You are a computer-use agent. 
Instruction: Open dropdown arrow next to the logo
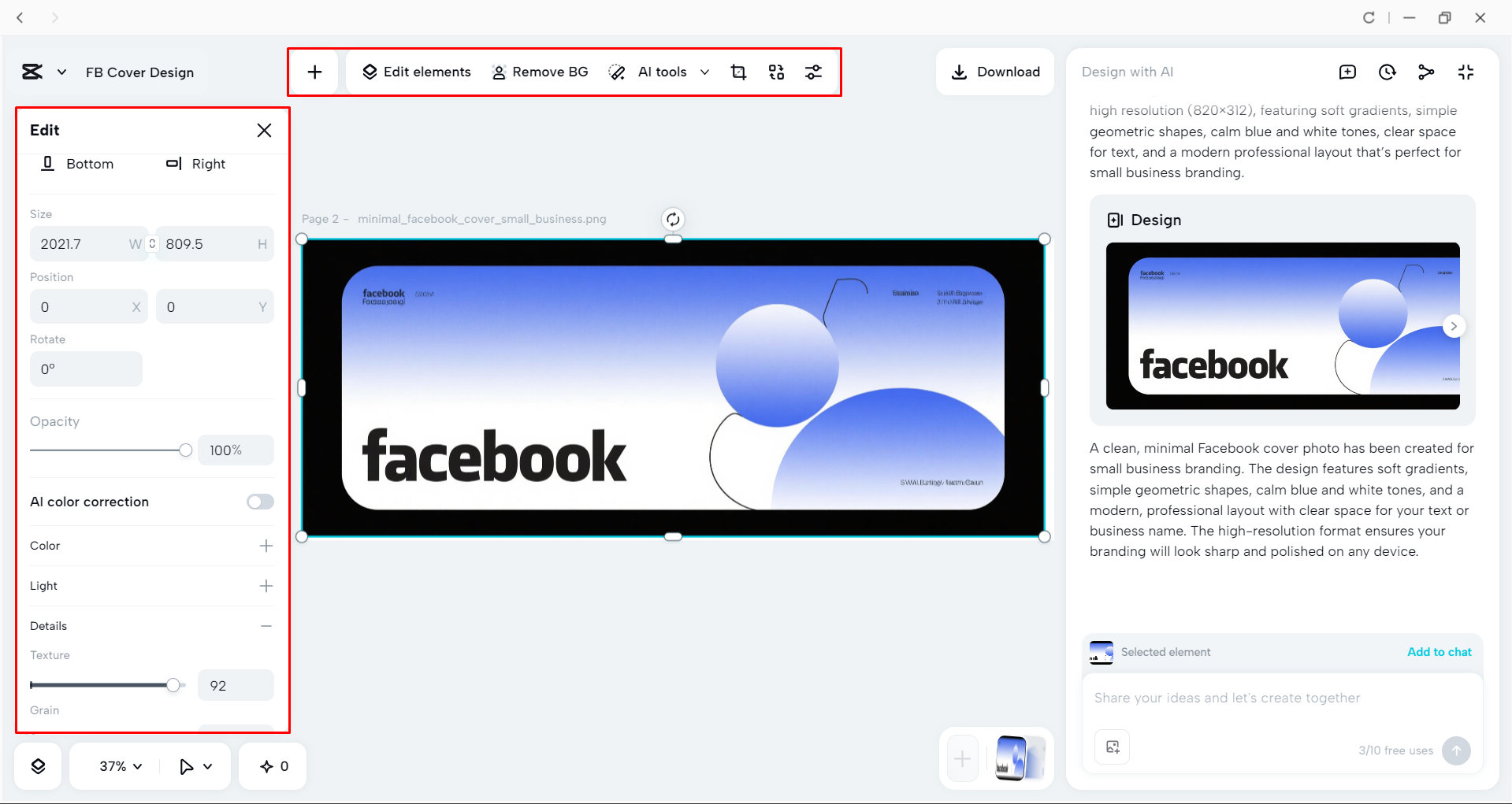pos(61,72)
